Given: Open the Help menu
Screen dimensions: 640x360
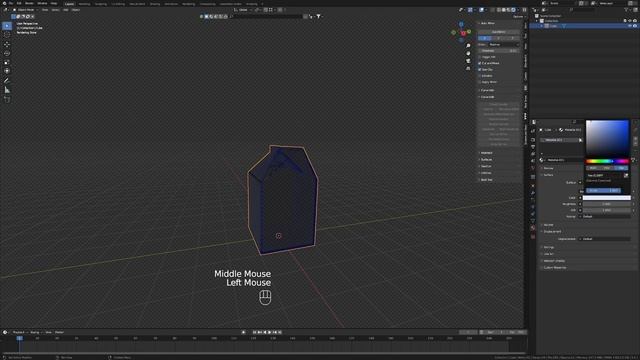Looking at the screenshot, I should click(x=54, y=3).
